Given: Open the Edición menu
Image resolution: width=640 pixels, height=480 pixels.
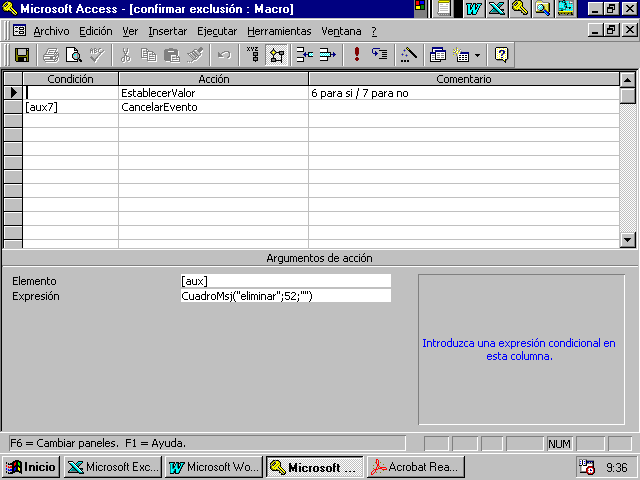Looking at the screenshot, I should (x=96, y=31).
